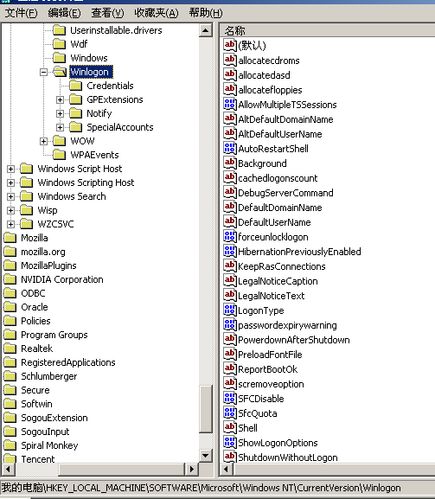
Task: Open the 文件(F) menu
Action: click(21, 13)
